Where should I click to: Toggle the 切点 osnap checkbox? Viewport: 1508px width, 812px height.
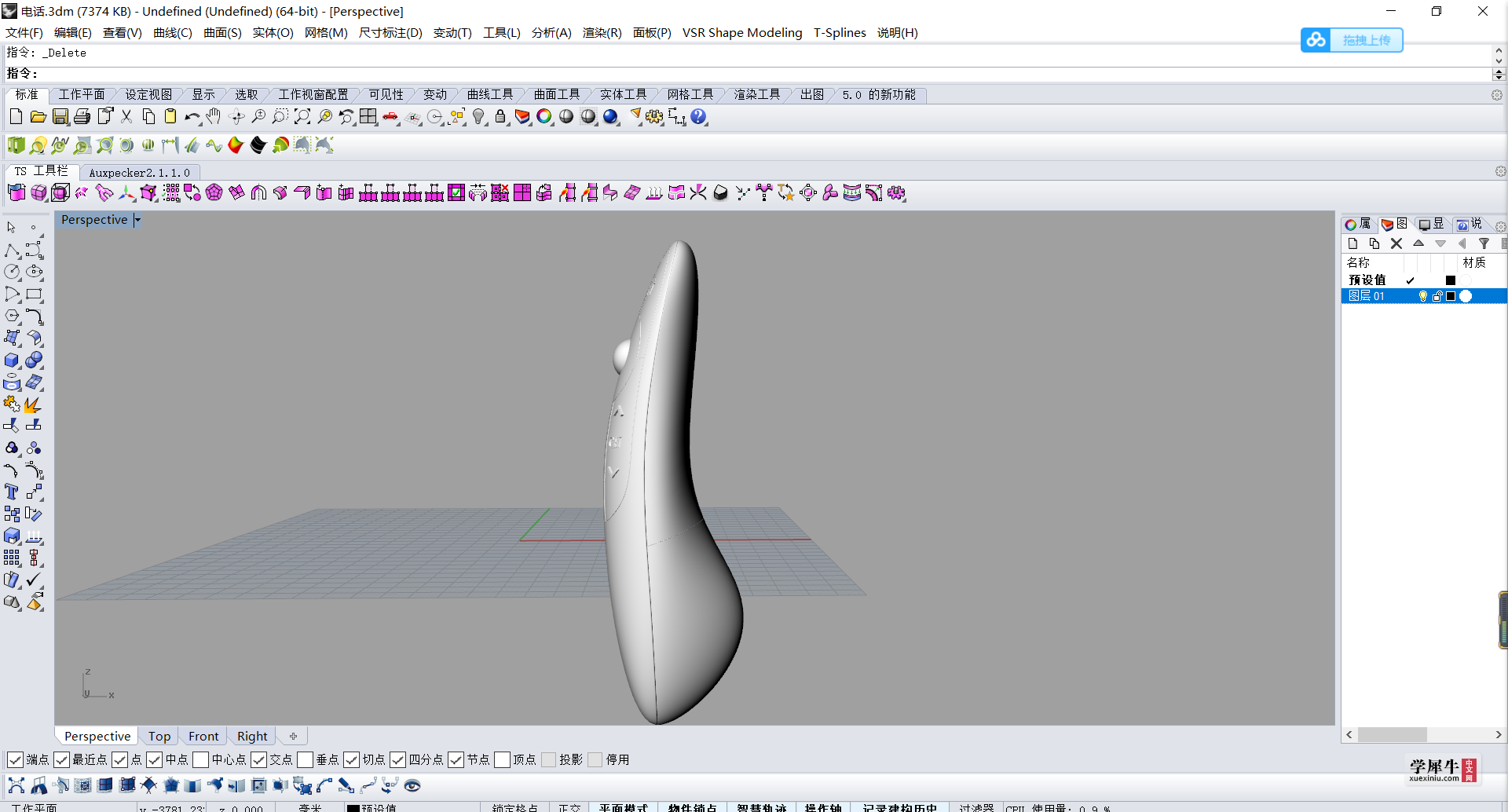351,759
